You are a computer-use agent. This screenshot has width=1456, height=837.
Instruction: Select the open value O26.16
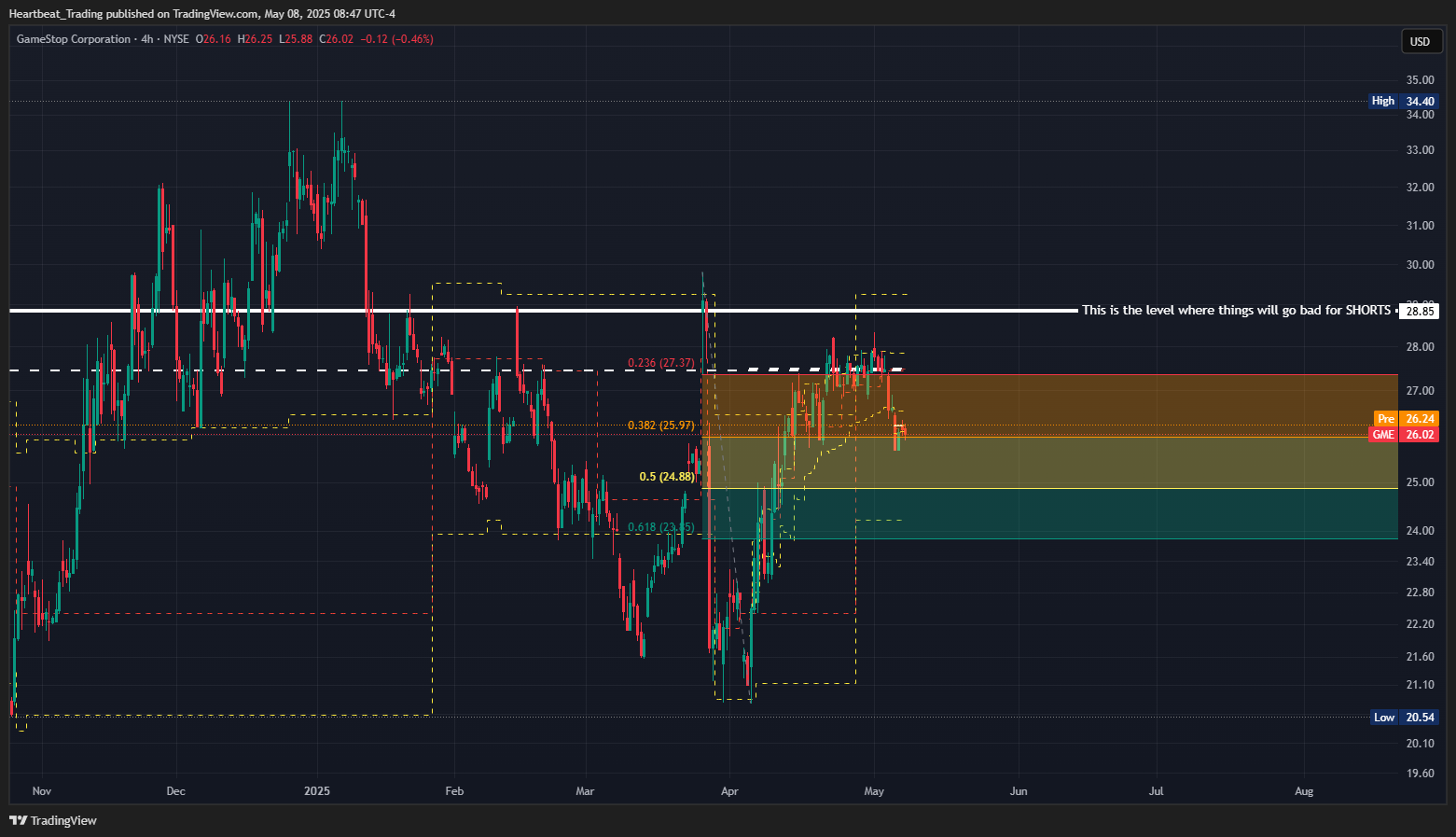[214, 39]
